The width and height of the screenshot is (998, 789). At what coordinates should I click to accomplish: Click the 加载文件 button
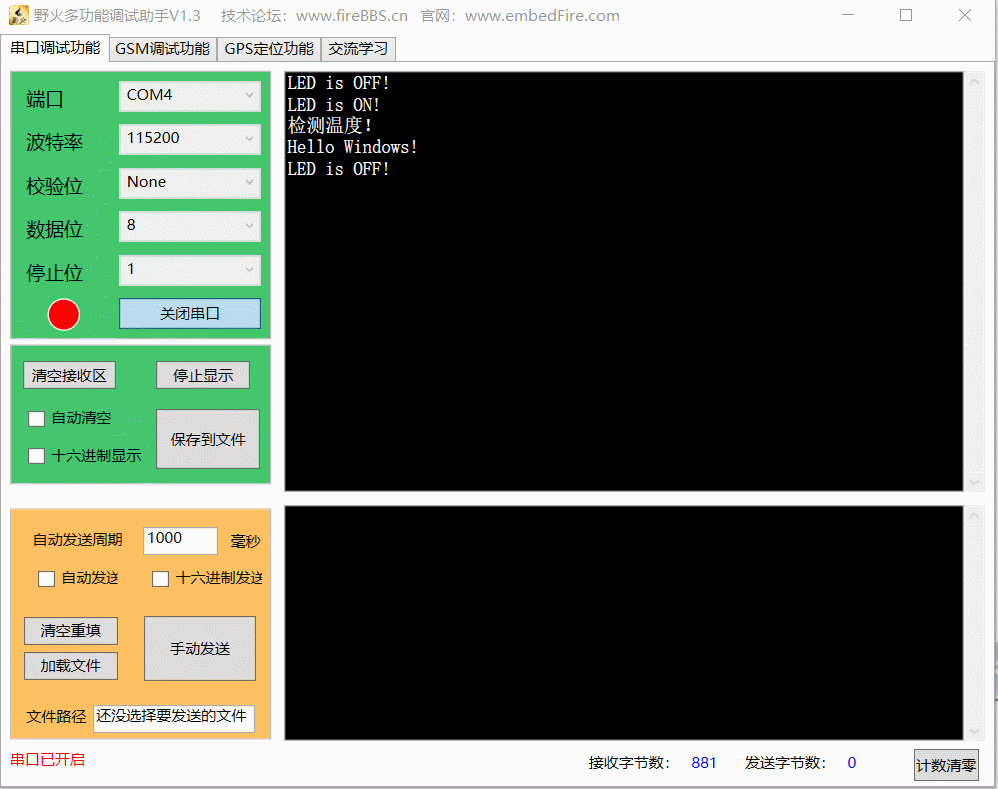point(71,666)
